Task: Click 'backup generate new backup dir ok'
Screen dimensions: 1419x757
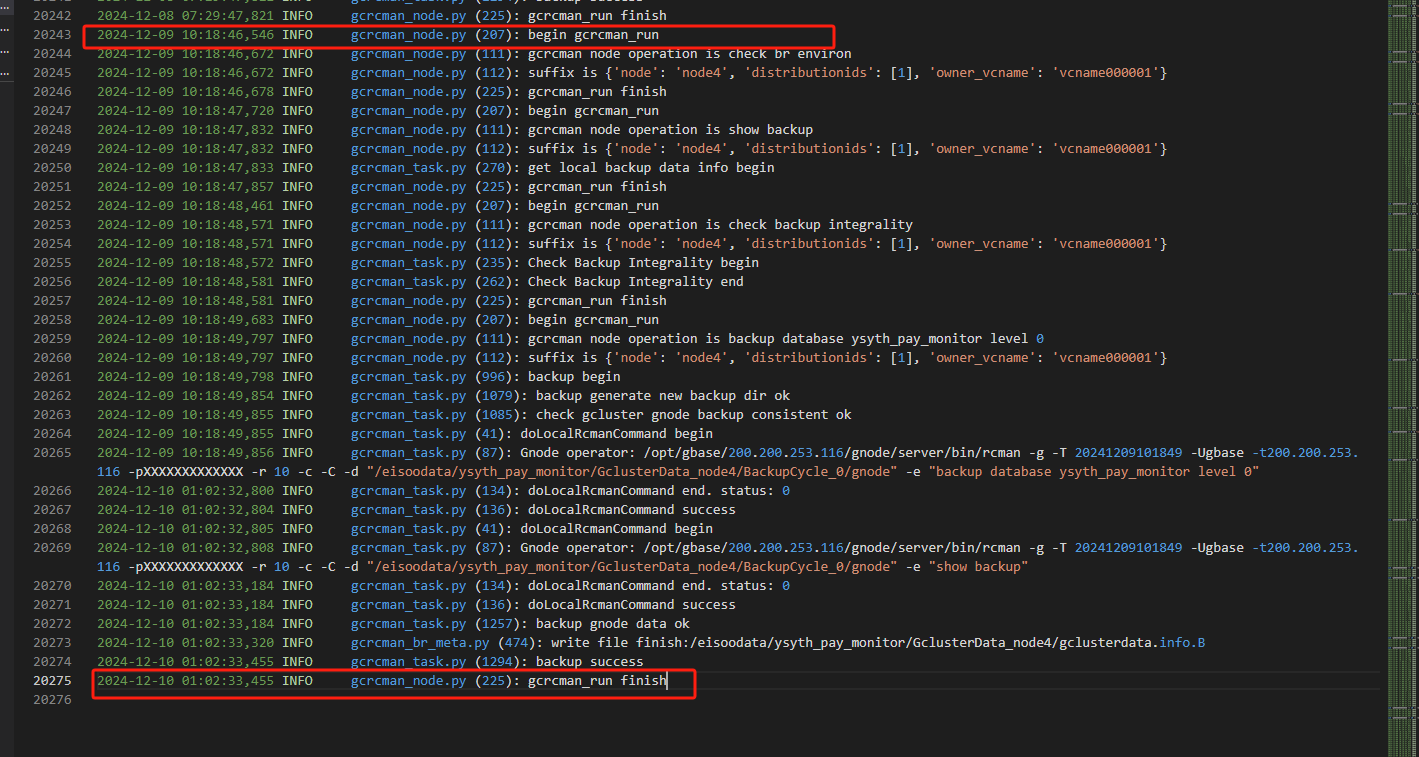Action: click(x=663, y=396)
